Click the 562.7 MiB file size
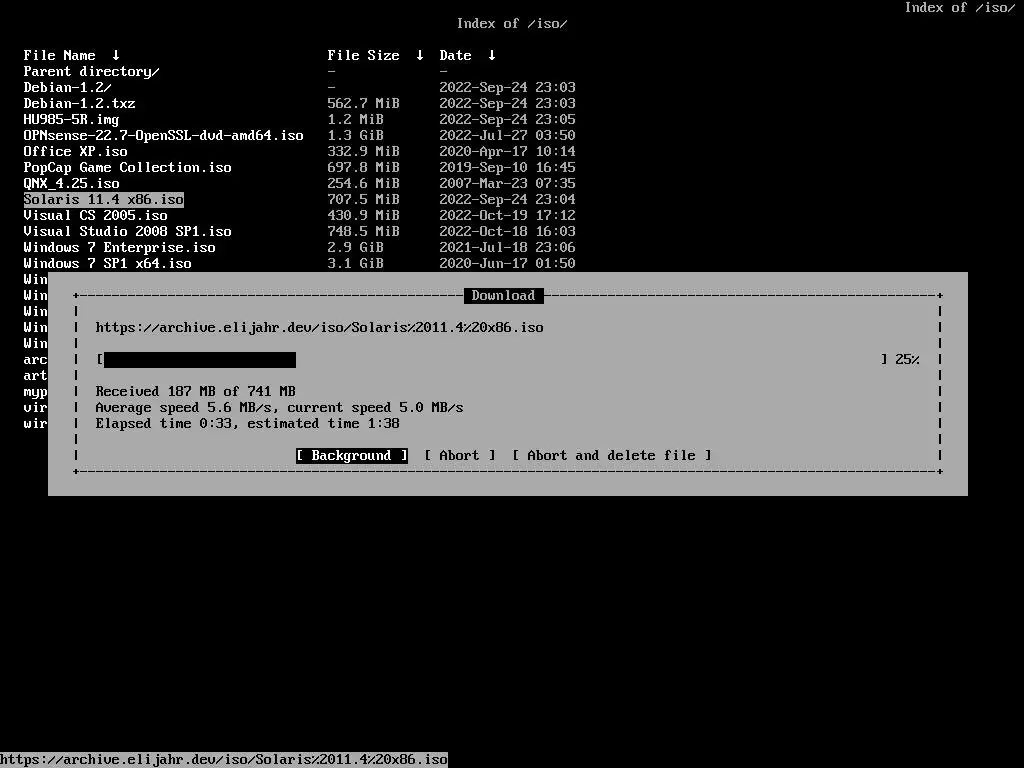1024x768 pixels. [x=363, y=103]
